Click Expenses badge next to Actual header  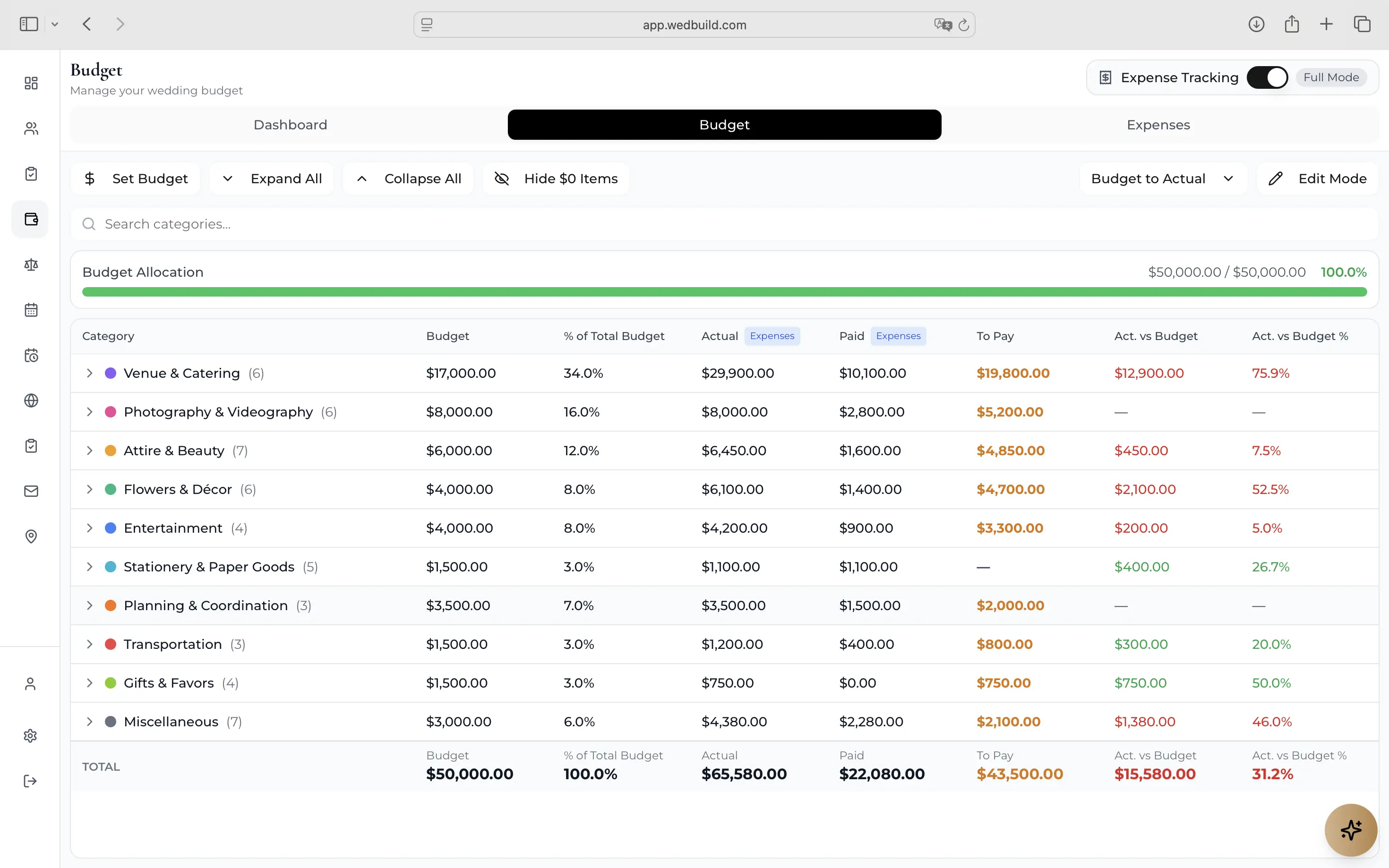[x=772, y=336]
